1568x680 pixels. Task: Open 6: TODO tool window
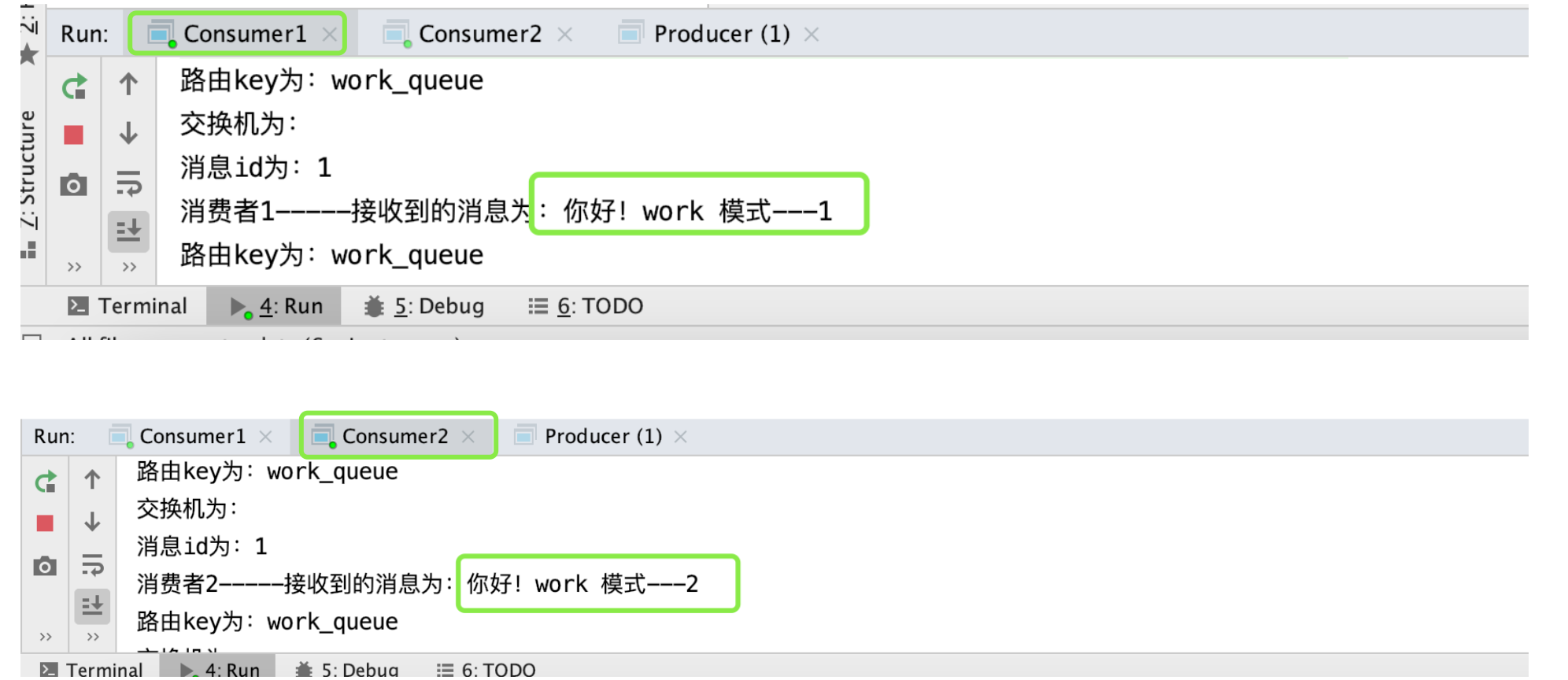coord(586,306)
